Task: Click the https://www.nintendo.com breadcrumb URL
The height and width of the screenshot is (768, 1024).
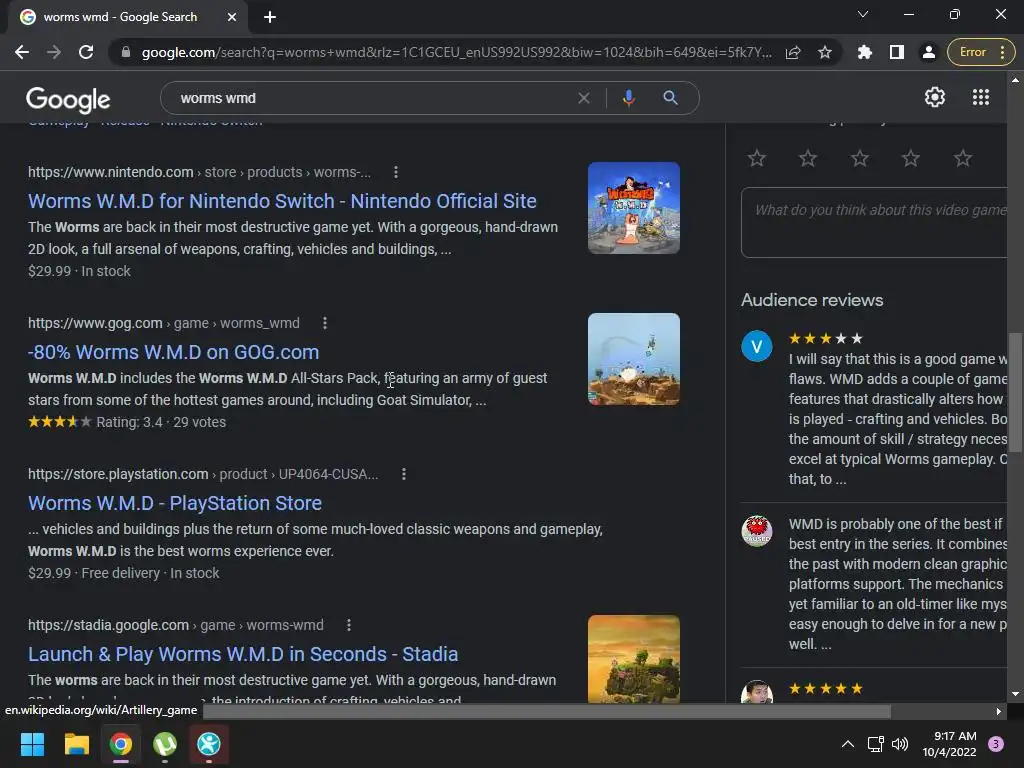Action: pos(110,172)
